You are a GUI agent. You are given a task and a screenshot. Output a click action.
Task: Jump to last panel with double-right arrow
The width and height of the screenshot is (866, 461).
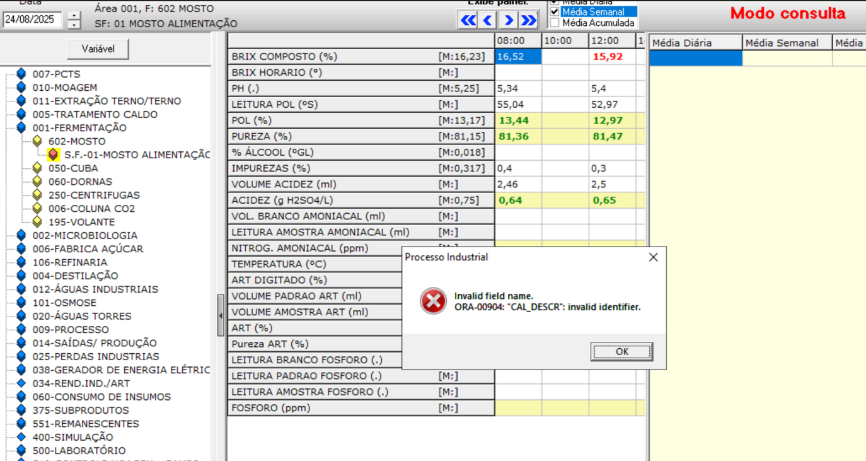(528, 20)
